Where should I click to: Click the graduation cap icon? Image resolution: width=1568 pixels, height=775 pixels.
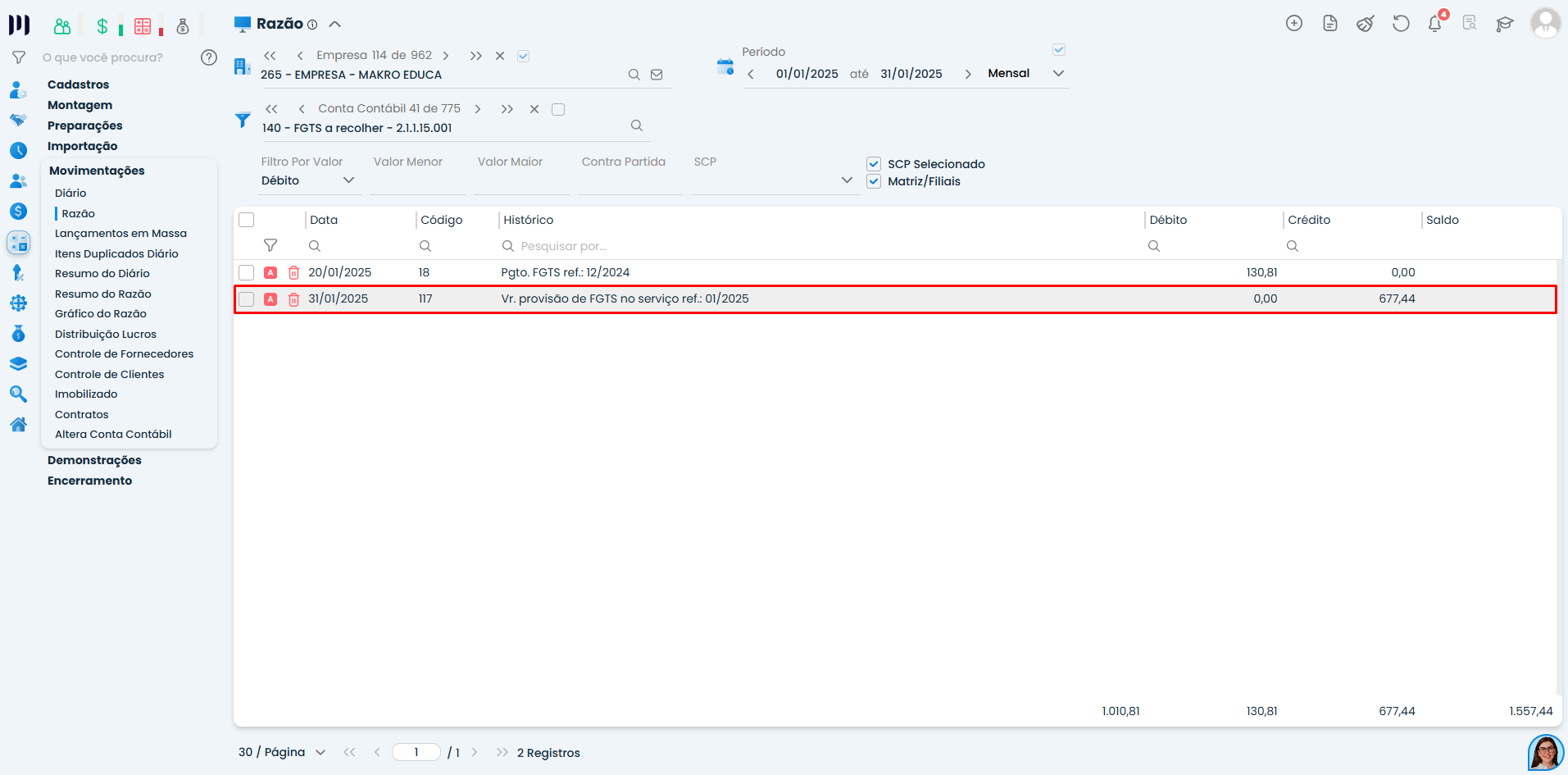point(1504,24)
